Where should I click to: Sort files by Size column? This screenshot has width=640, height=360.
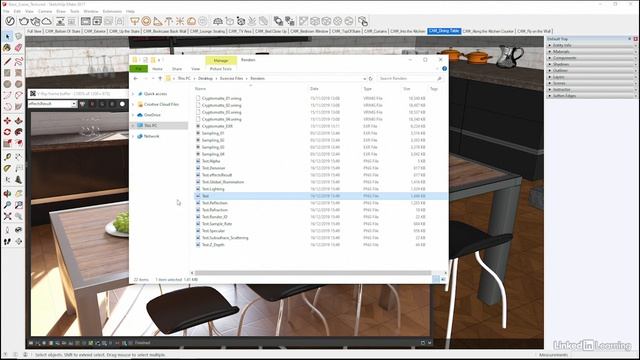tap(407, 89)
